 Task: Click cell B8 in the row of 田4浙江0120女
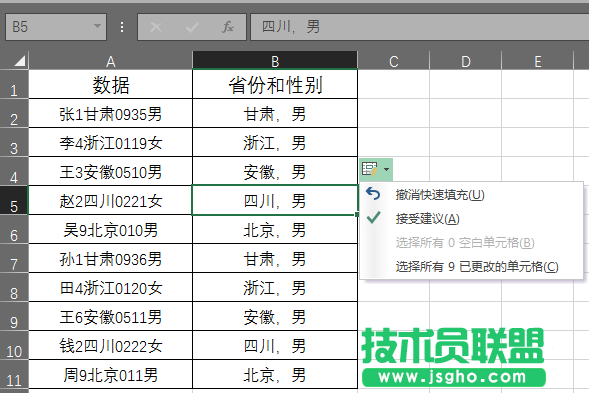pyautogui.click(x=275, y=287)
